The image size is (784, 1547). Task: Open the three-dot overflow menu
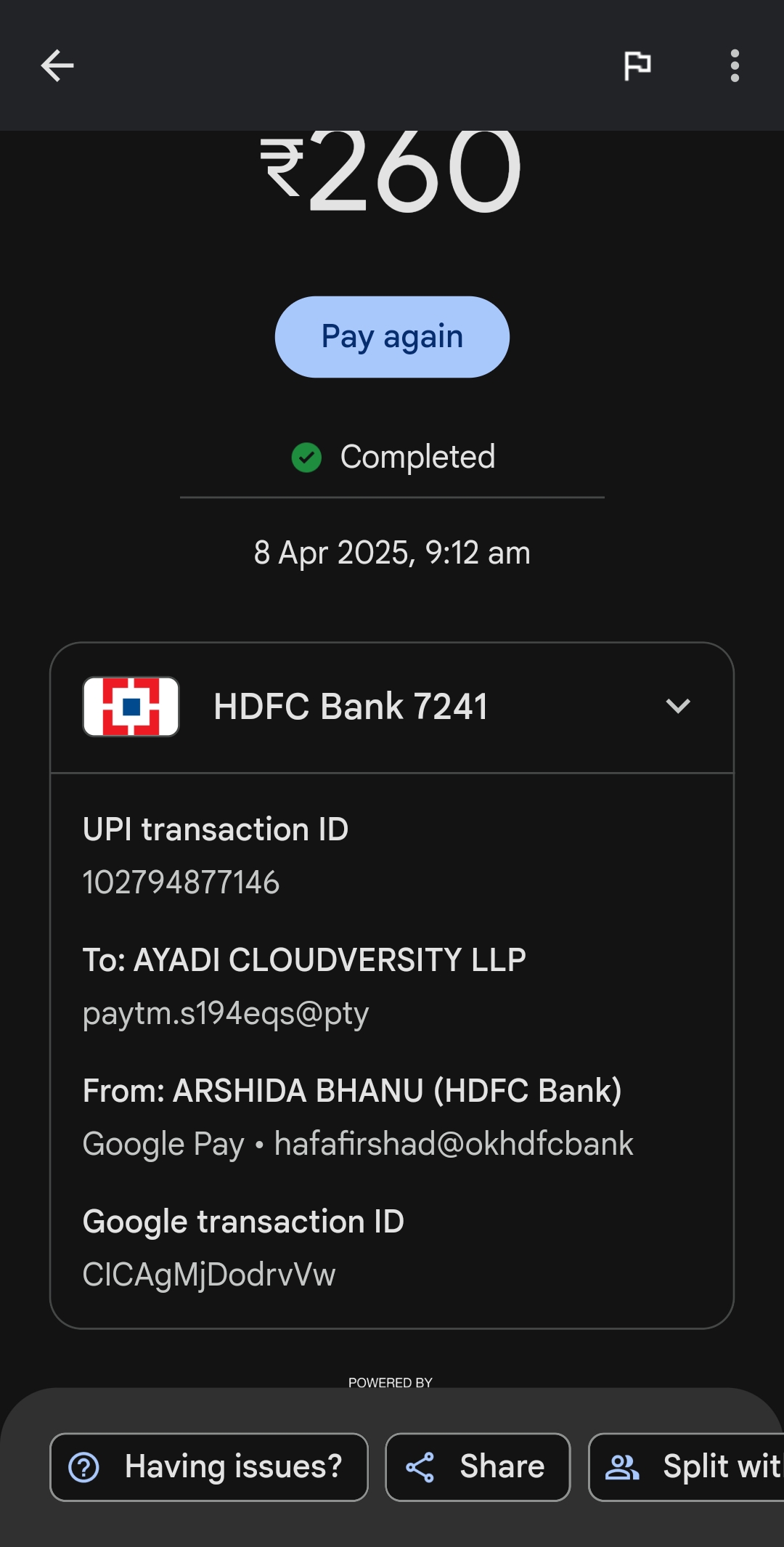click(x=735, y=66)
